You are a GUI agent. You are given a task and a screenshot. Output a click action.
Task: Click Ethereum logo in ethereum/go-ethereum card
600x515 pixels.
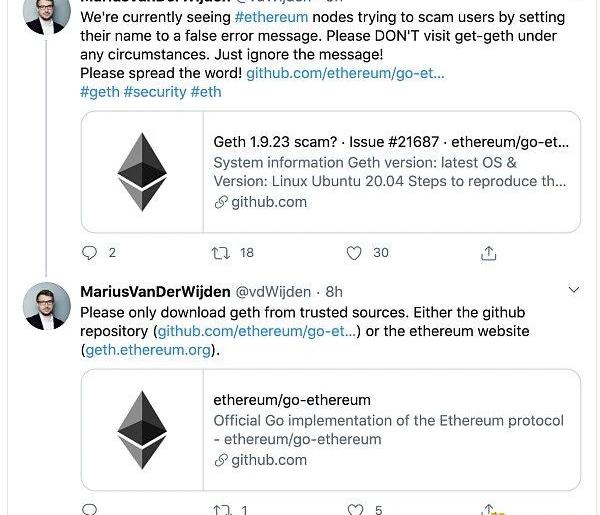point(141,429)
